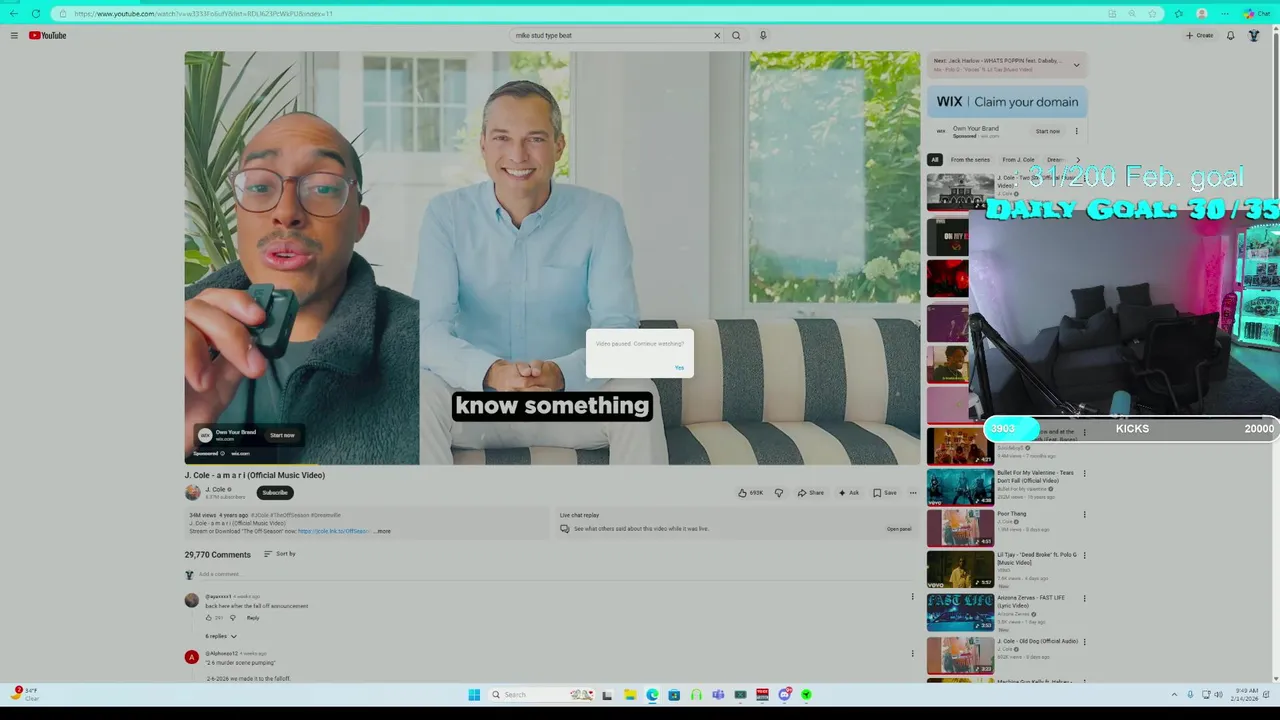Image resolution: width=1280 pixels, height=720 pixels.
Task: Click the @ayxxxxx1 commenter avatar
Action: 191,601
